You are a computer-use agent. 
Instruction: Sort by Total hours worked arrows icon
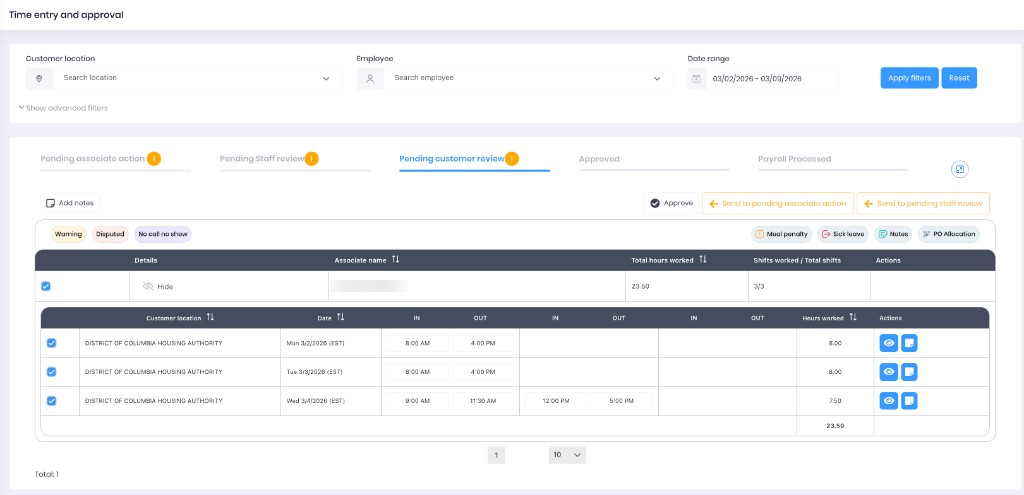(703, 260)
